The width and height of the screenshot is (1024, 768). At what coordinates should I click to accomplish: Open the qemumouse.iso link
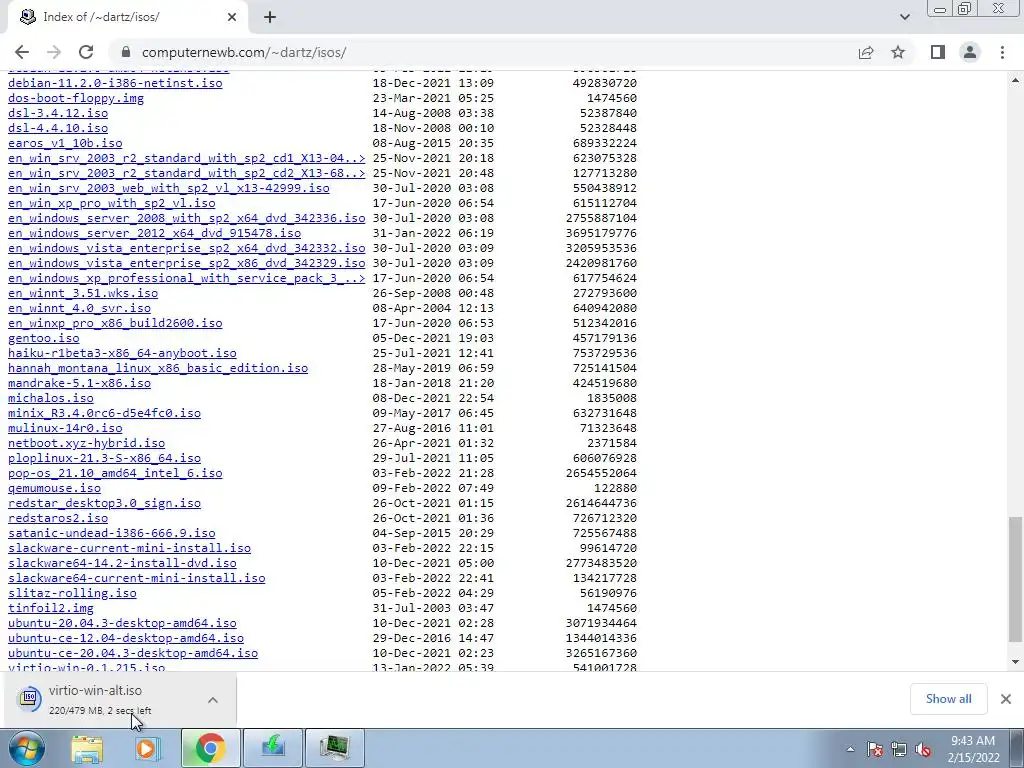click(x=55, y=488)
